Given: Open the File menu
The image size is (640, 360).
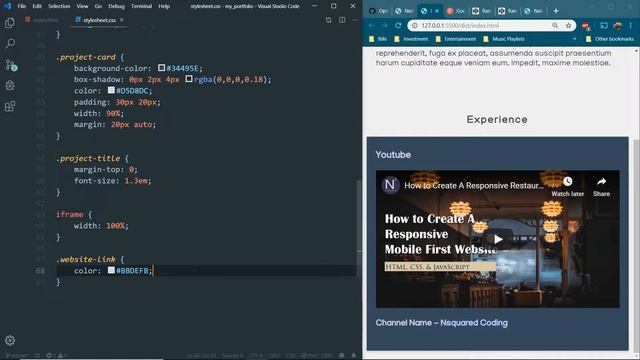Looking at the screenshot, I should 22,6.
